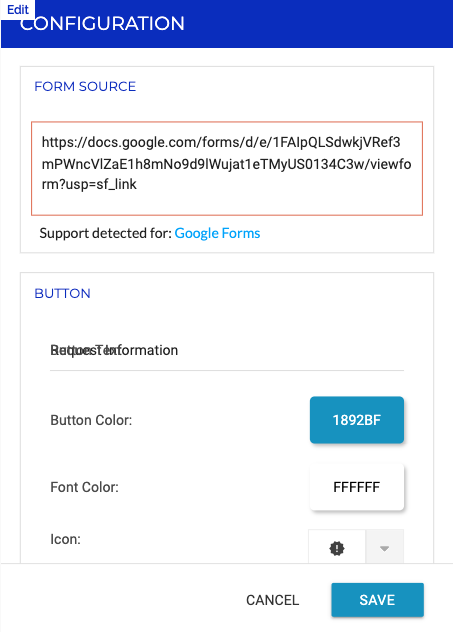Image resolution: width=453 pixels, height=632 pixels.
Task: Select the Edit tab label
Action: coord(18,9)
